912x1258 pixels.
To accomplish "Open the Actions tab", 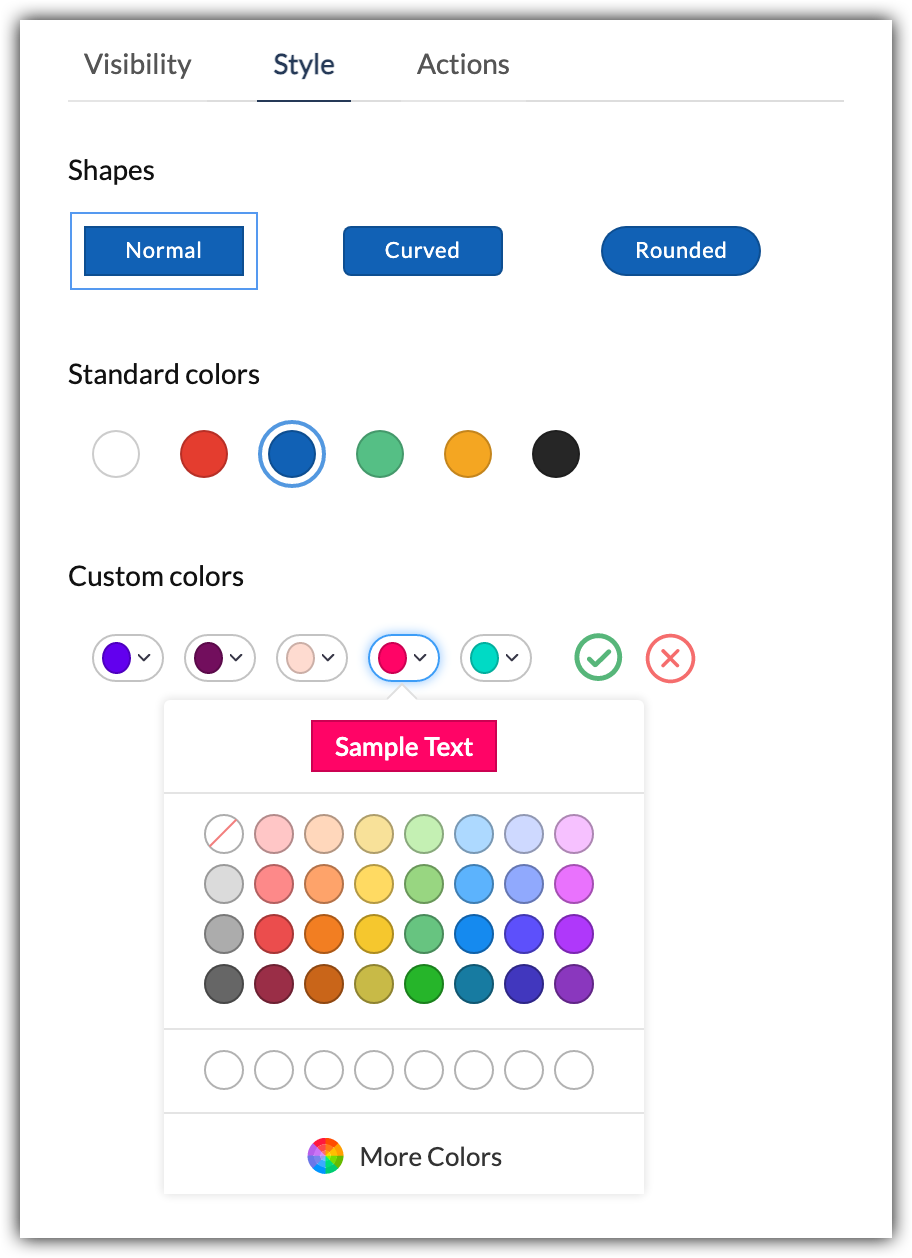I will pos(463,65).
